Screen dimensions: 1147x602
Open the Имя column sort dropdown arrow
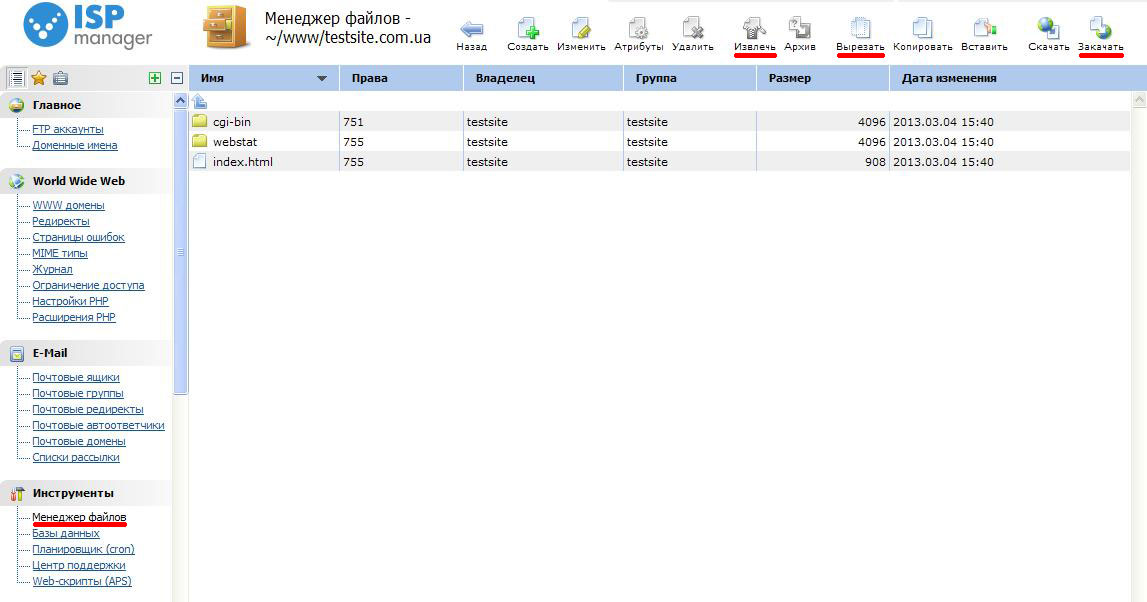tap(322, 78)
